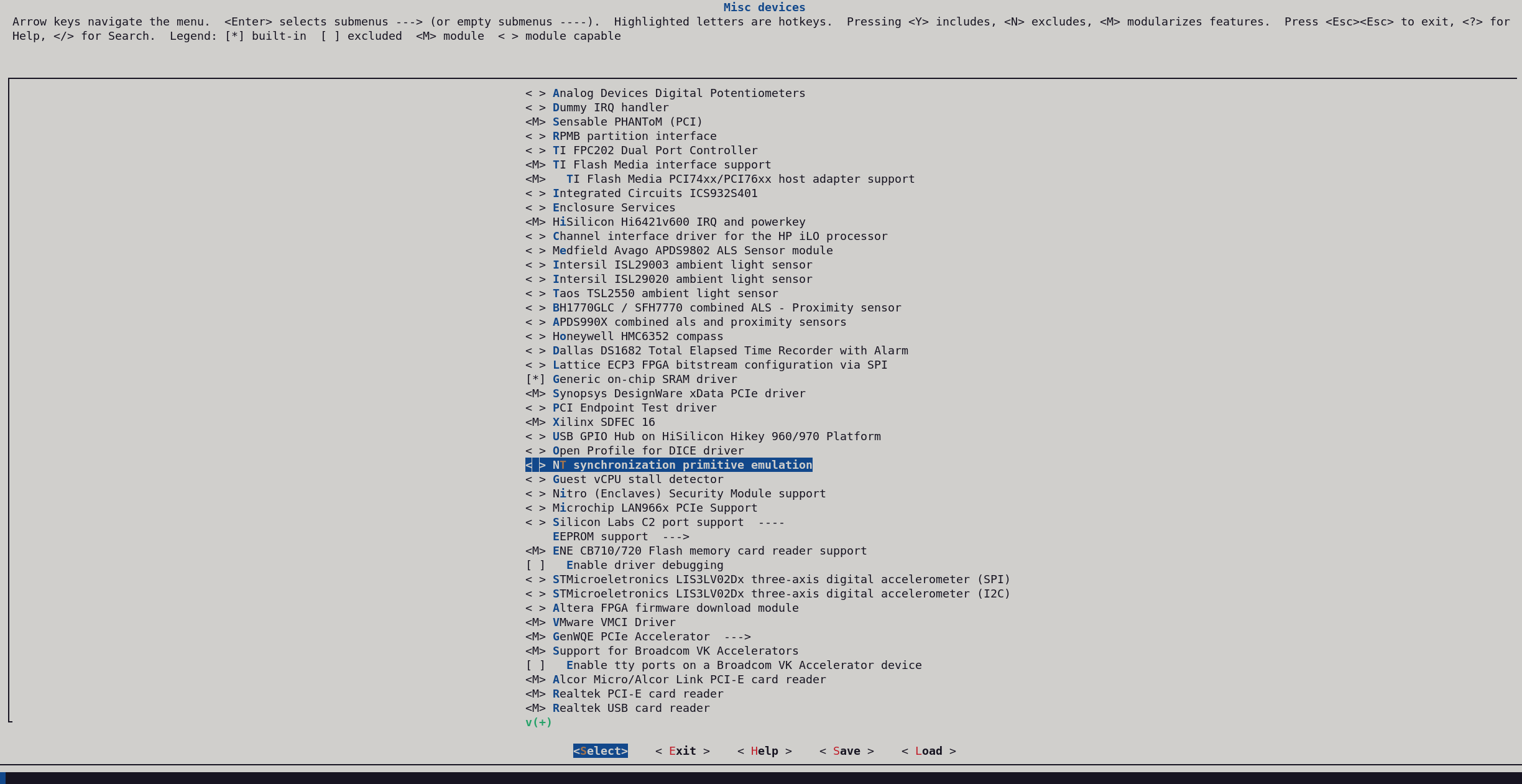Open GenWQE PCIe Accelerator submenu
This screenshot has width=1522, height=784.
tap(638, 637)
